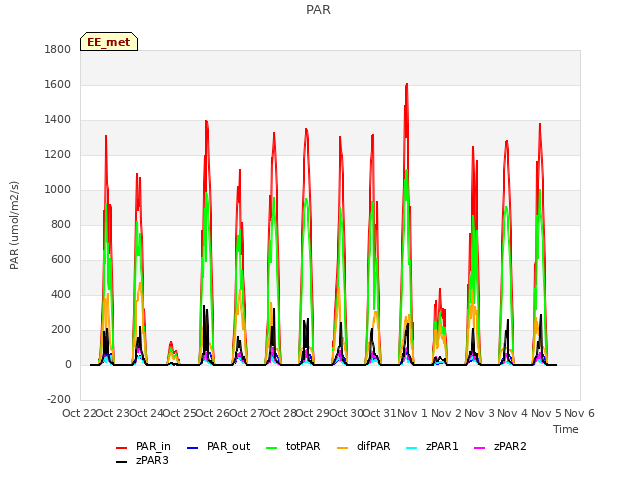
Task: Click the 1000 y-axis tick label
Action: (x=58, y=190)
